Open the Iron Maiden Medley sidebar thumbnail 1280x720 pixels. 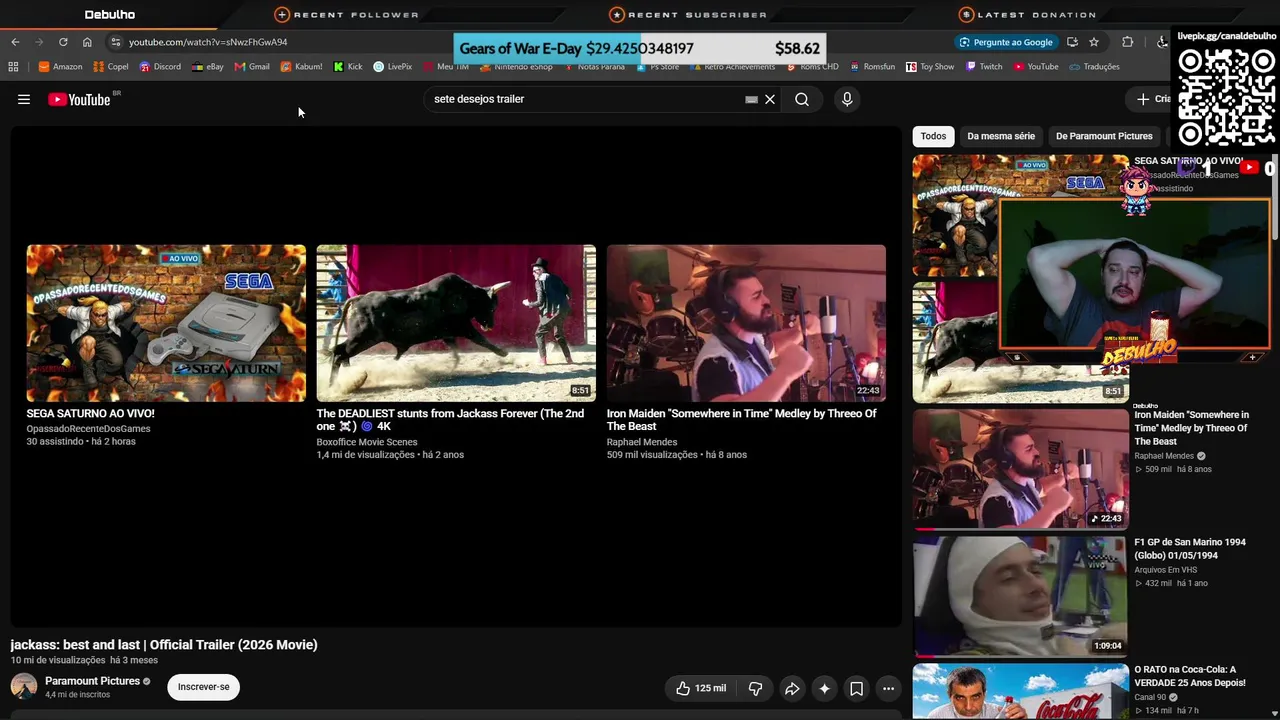pyautogui.click(x=1020, y=469)
